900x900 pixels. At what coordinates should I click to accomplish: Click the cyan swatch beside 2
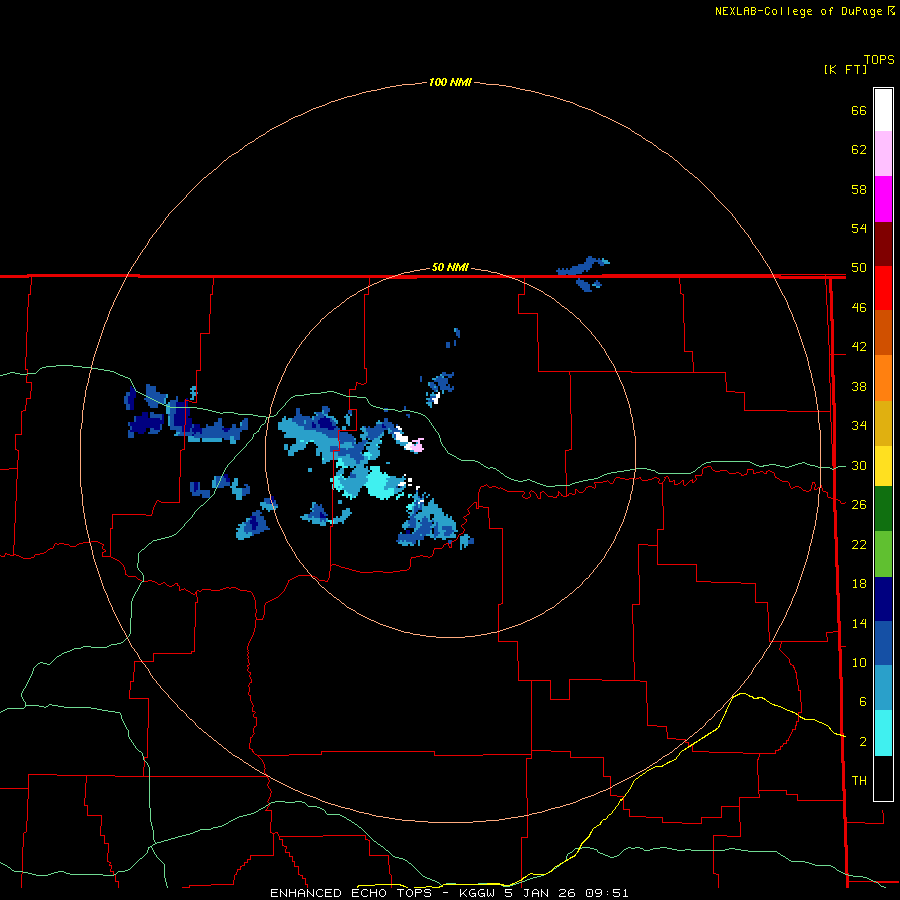pos(883,733)
